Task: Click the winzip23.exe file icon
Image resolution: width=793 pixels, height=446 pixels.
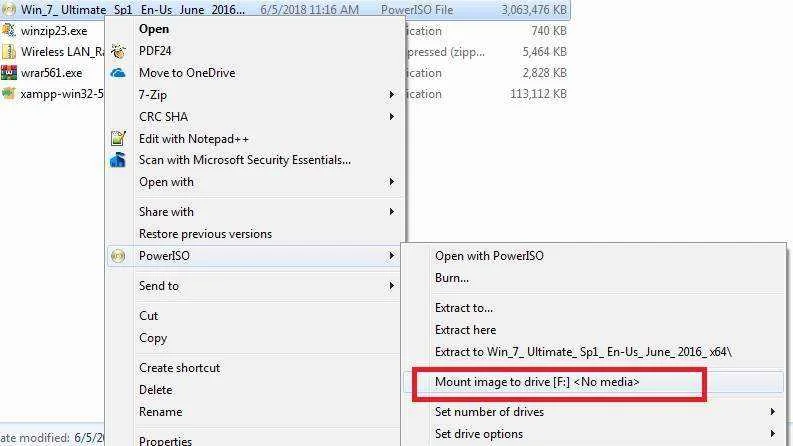Action: tap(9, 30)
